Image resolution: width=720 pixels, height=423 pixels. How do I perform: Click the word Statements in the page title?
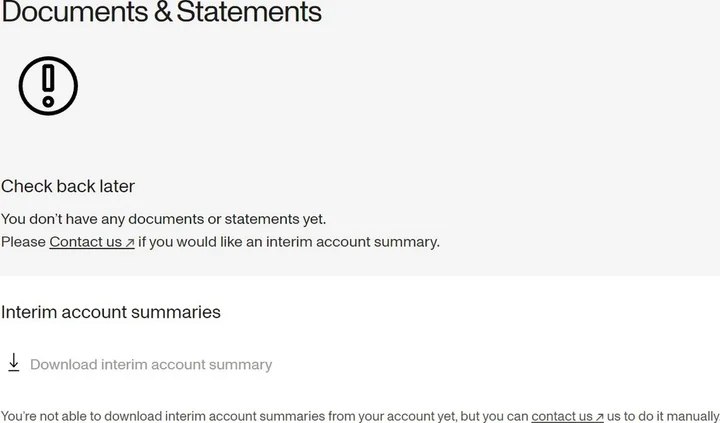pyautogui.click(x=249, y=13)
